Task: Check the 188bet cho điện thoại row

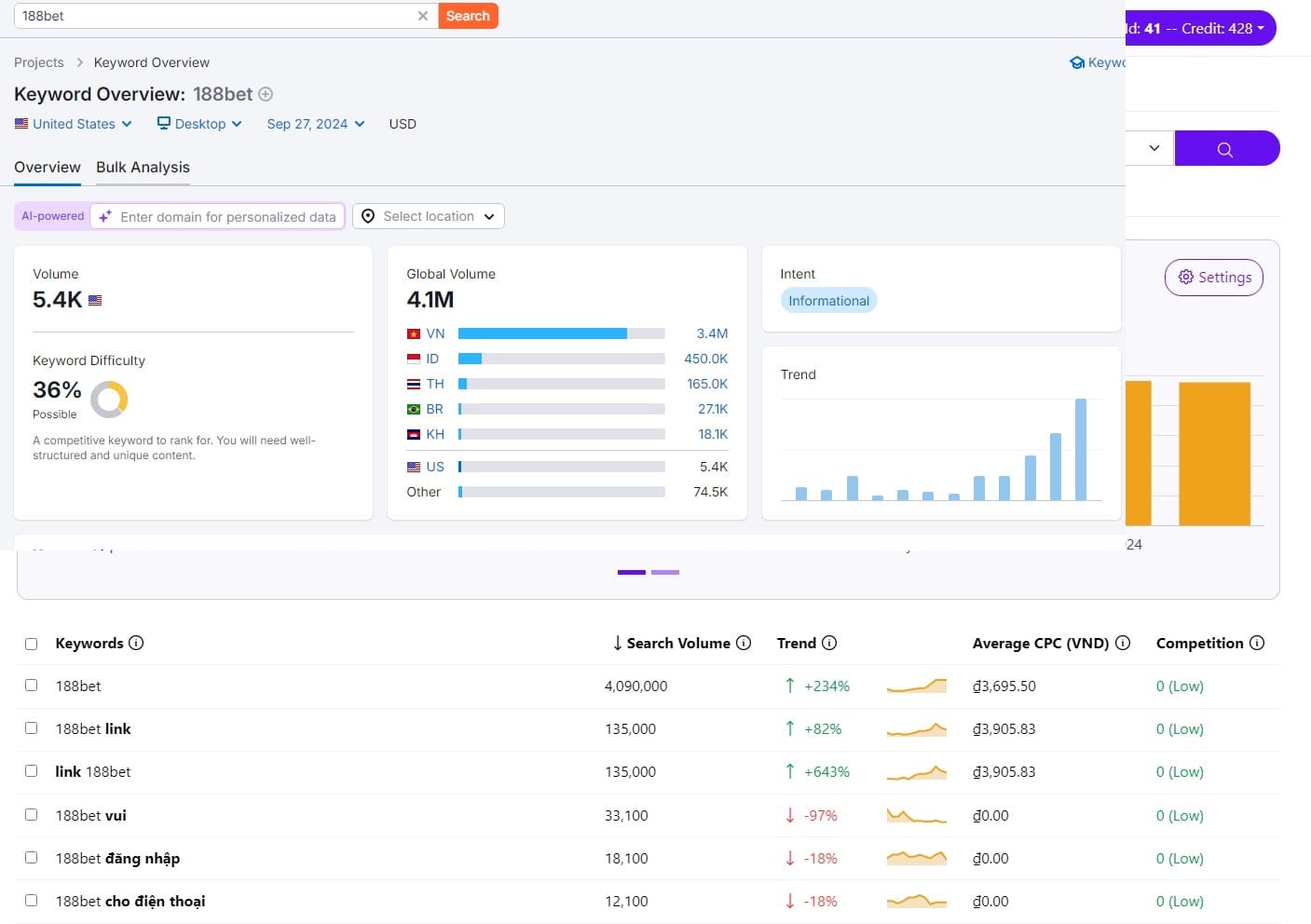Action: 31,900
